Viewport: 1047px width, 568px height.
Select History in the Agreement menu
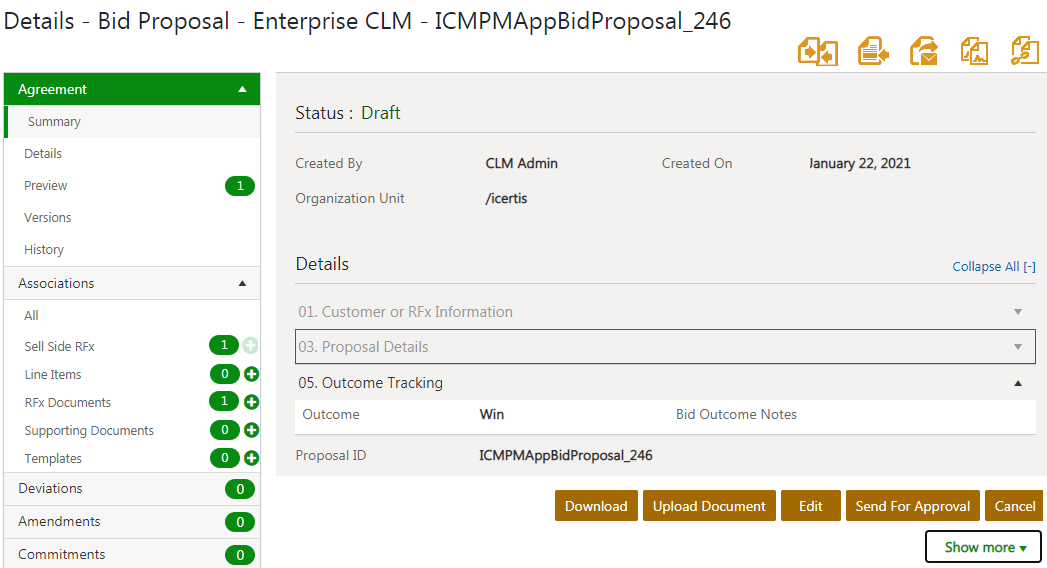click(x=44, y=249)
